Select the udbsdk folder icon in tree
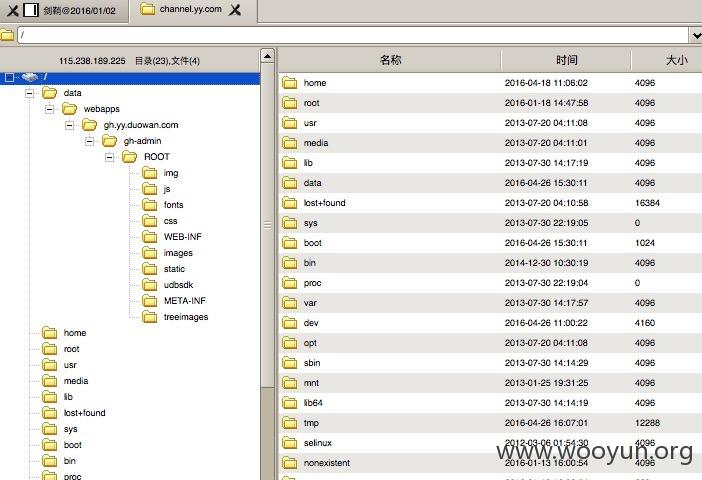Viewport: 702px width, 480px height. pos(150,285)
